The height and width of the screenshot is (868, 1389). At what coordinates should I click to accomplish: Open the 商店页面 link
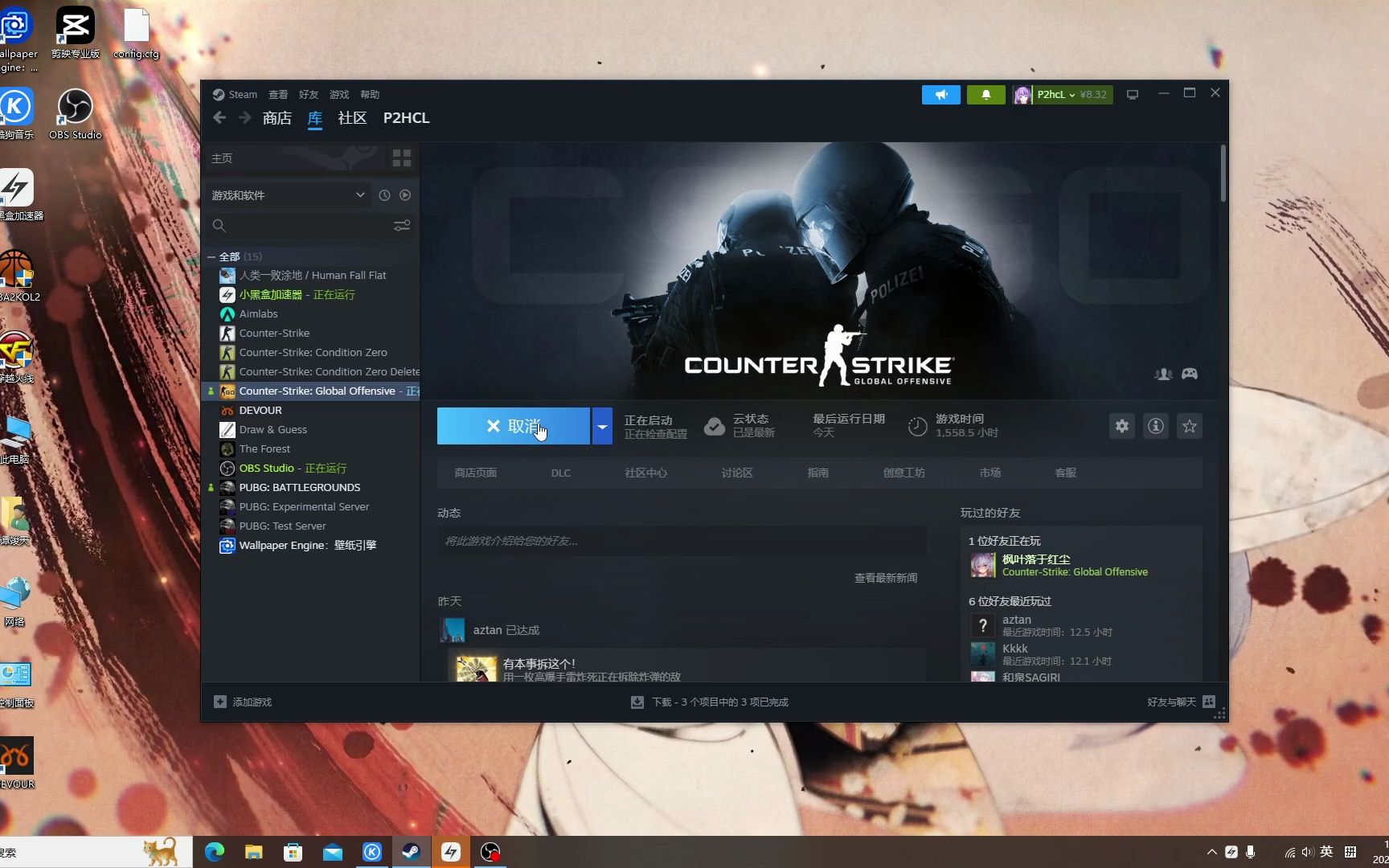(476, 473)
